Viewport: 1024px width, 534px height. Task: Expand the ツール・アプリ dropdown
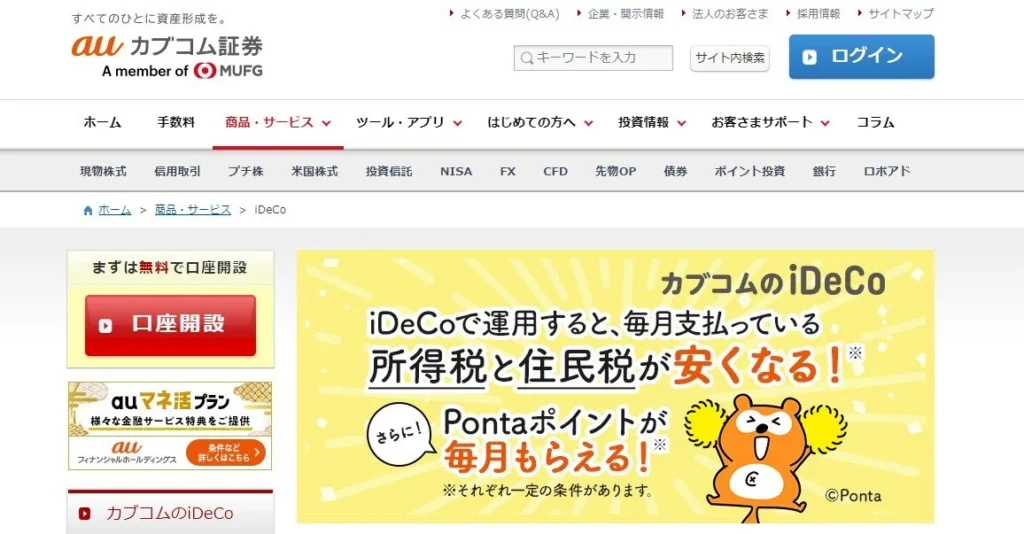409,123
